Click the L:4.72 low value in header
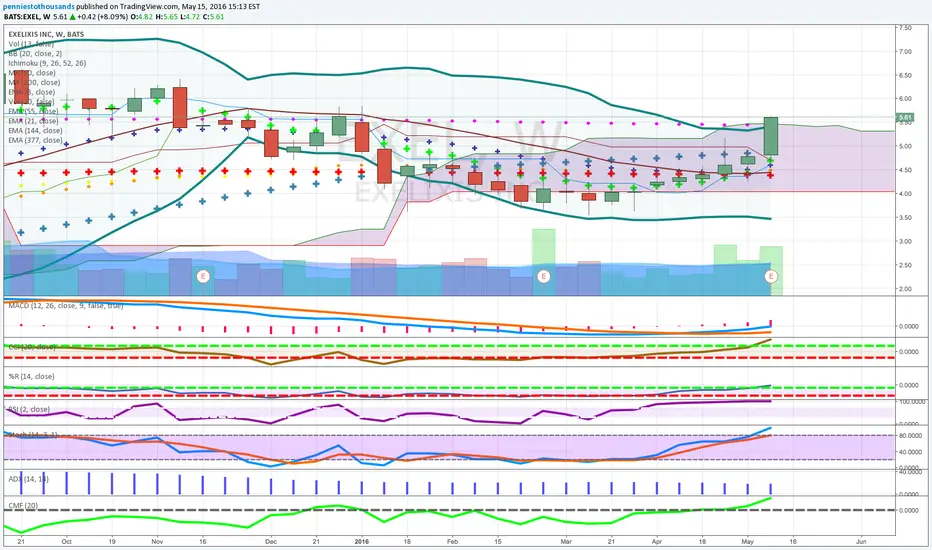 190,17
